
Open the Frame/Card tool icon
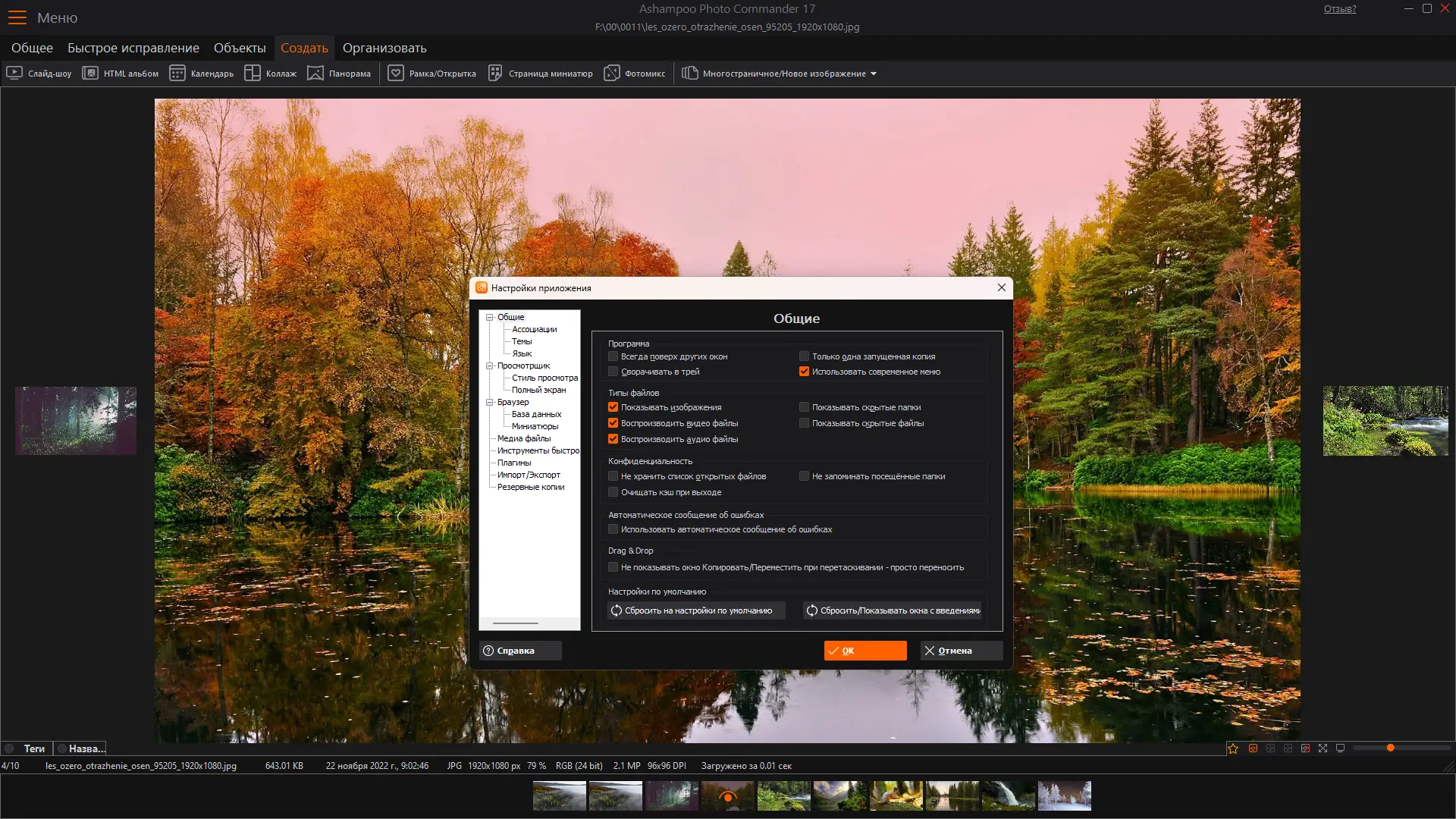point(396,74)
